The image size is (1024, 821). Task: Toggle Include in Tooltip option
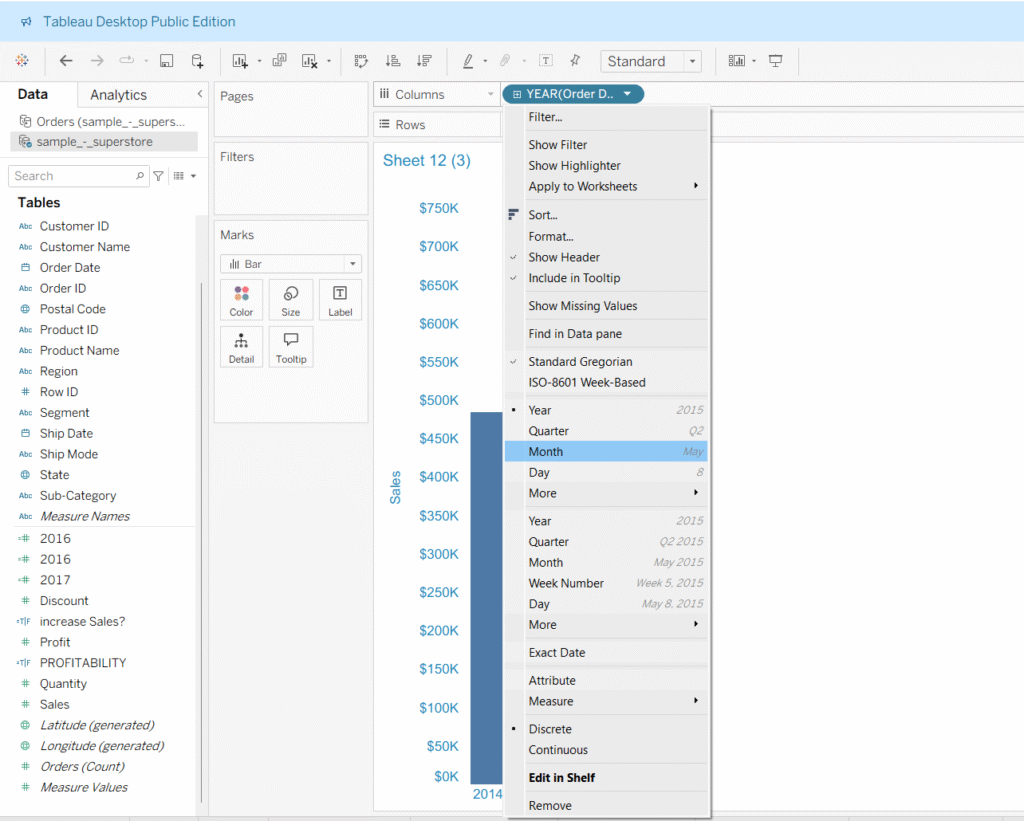[574, 278]
